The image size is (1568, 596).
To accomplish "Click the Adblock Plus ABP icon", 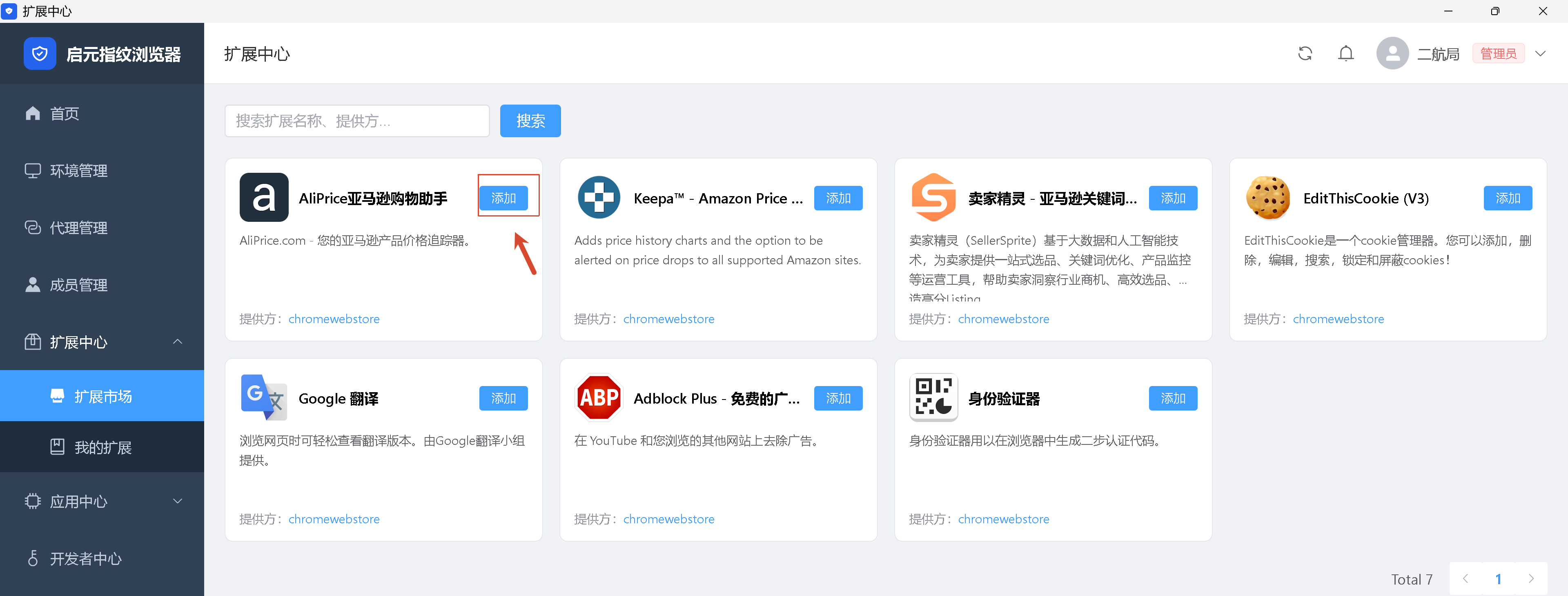I will [x=598, y=397].
